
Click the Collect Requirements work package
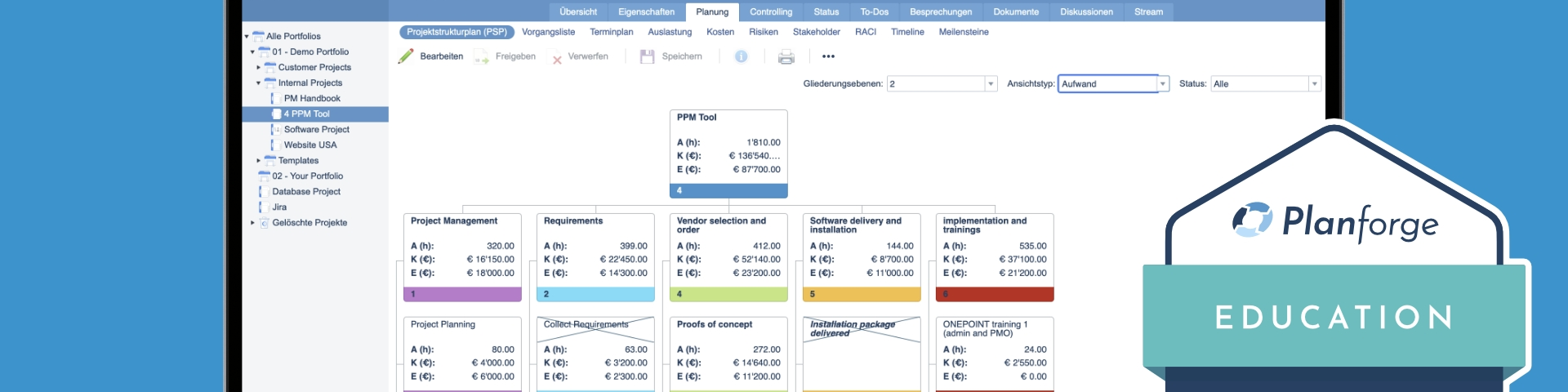coord(595,354)
